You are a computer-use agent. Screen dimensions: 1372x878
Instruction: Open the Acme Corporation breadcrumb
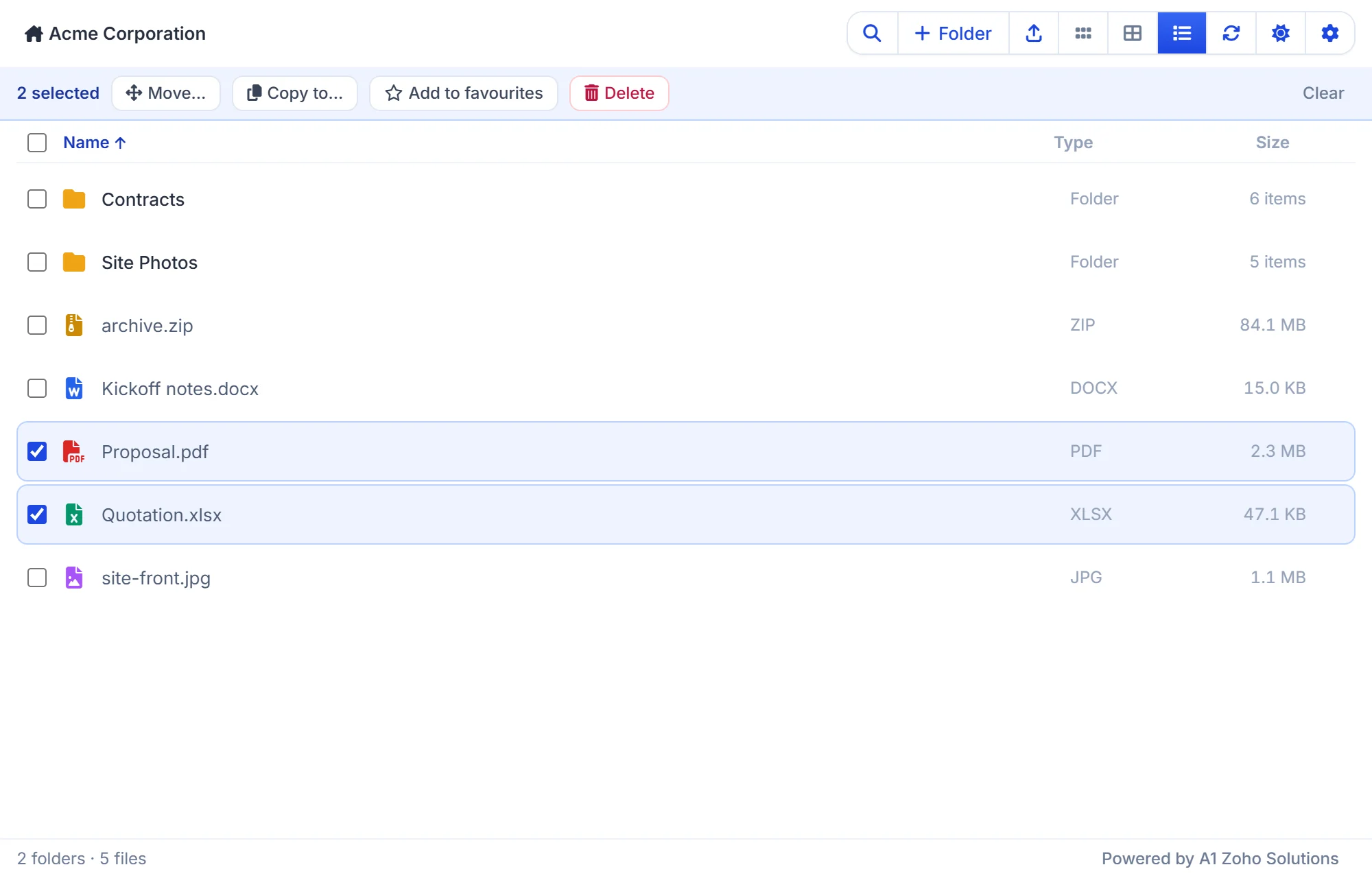128,34
